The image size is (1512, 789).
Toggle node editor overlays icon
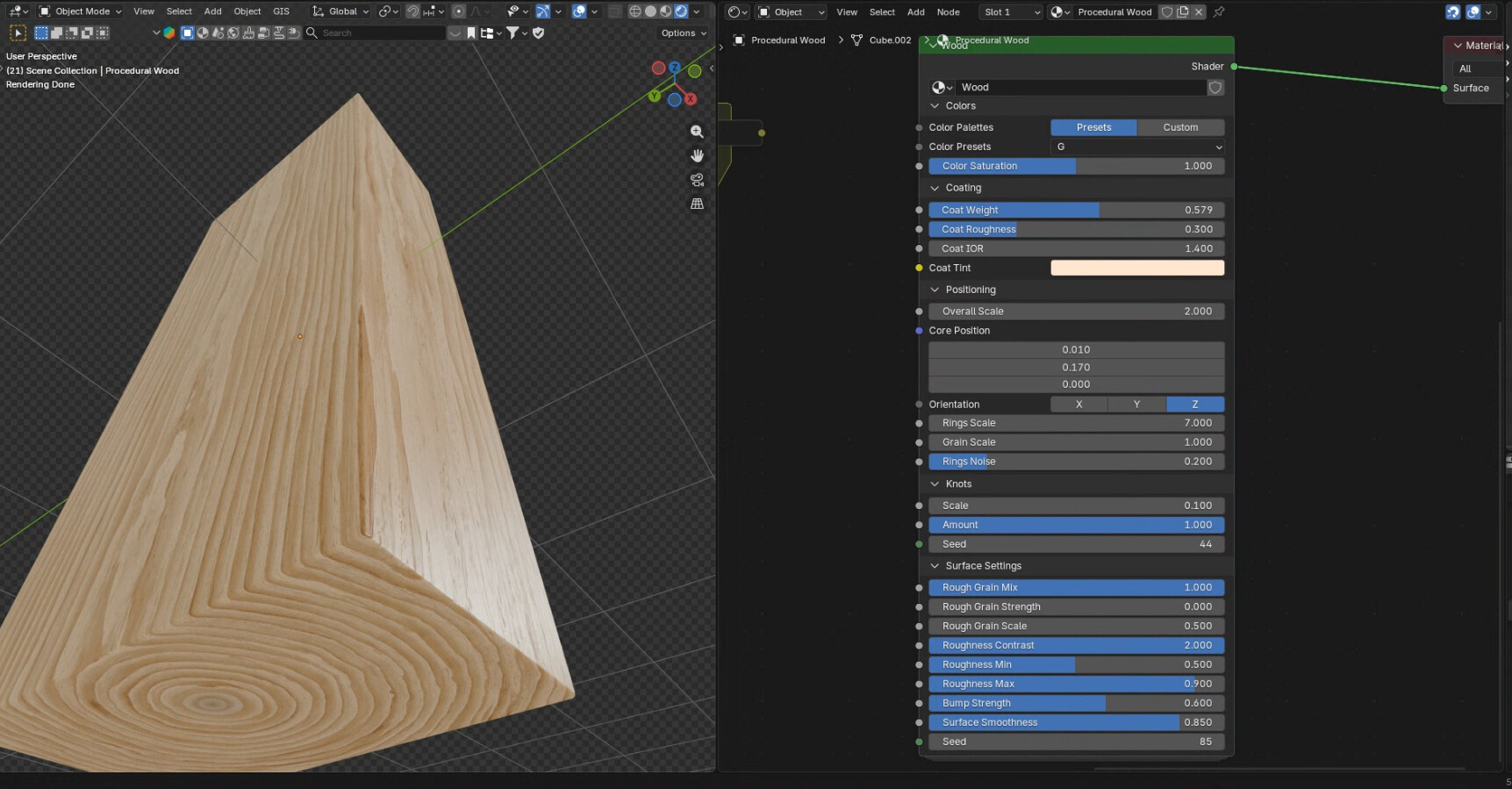1473,12
